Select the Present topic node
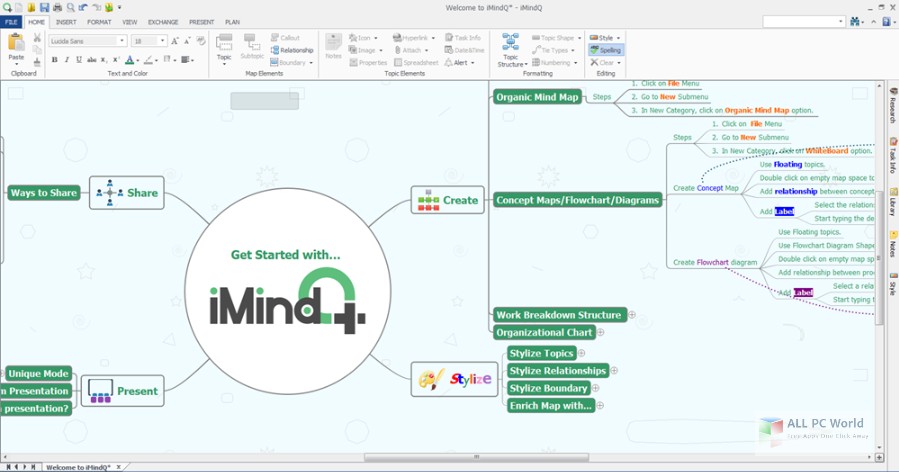This screenshot has width=899, height=472. pos(123,391)
